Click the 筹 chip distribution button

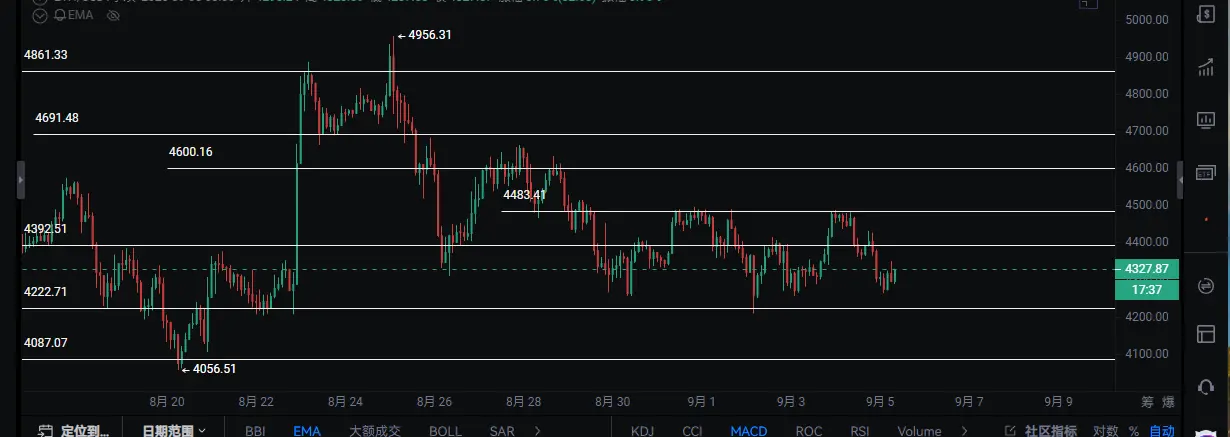1147,402
